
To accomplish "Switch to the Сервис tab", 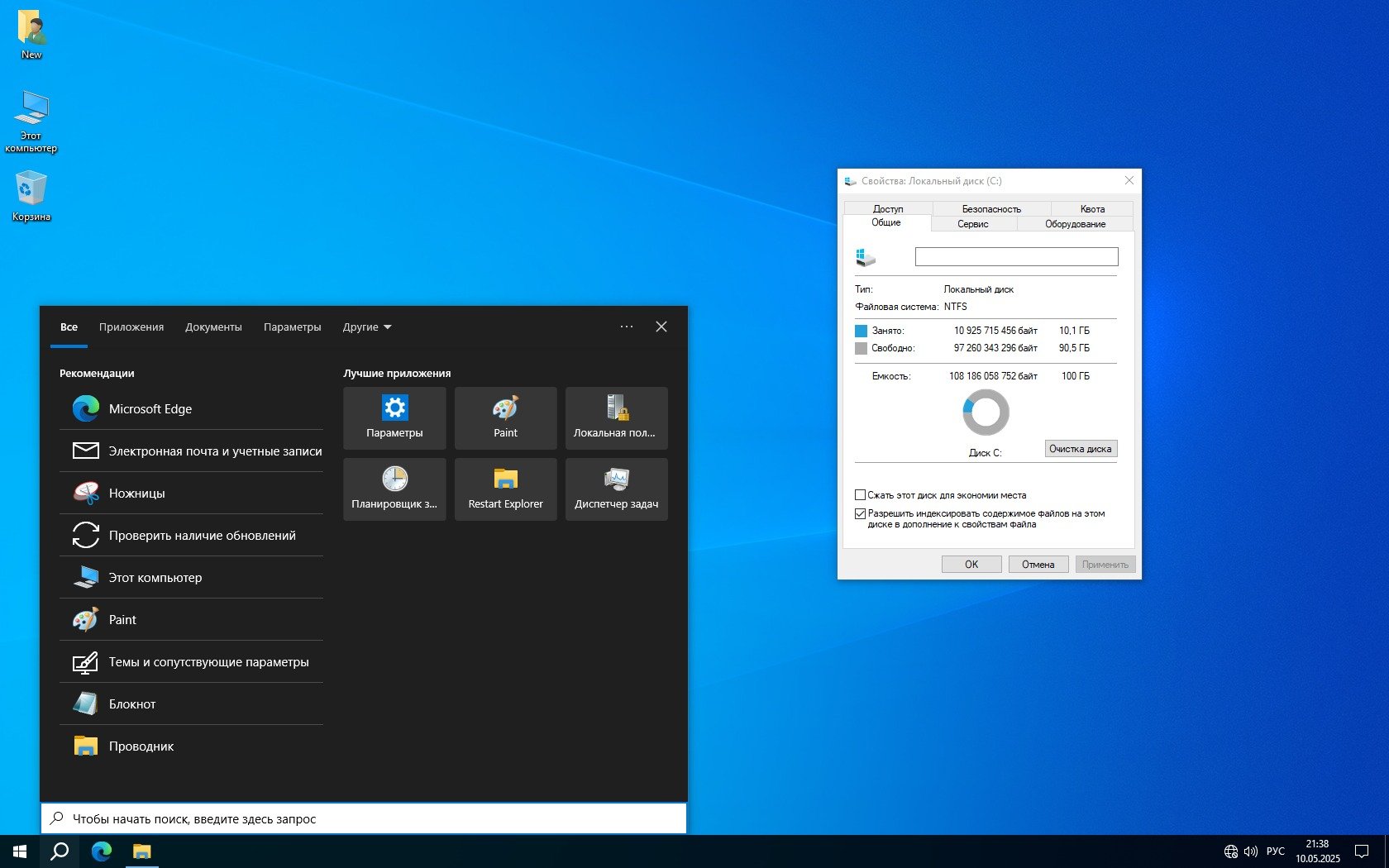I will tap(972, 224).
